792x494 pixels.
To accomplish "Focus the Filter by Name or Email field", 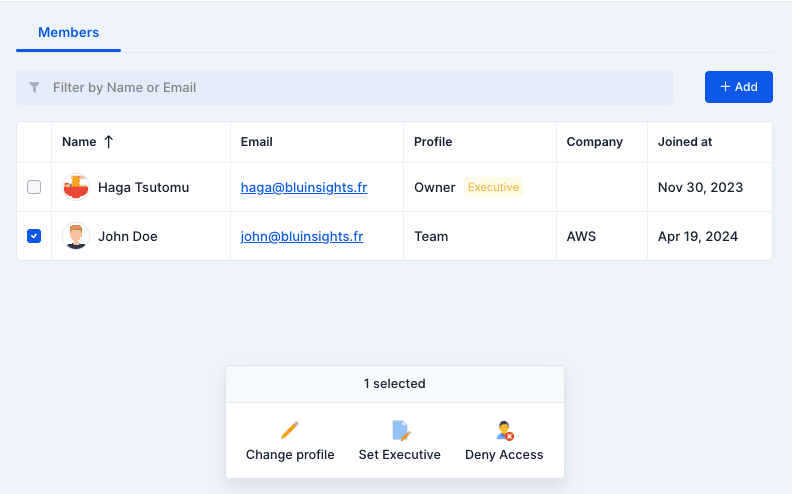I will (344, 87).
